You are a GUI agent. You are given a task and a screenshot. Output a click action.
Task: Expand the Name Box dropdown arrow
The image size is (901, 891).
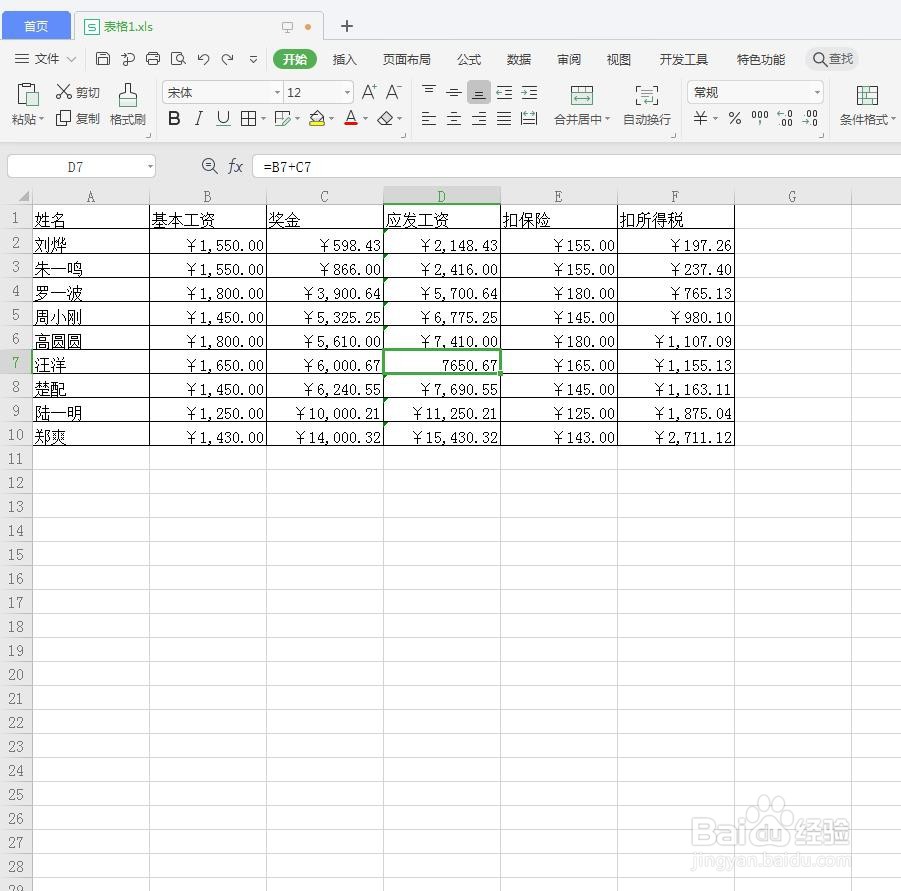[150, 167]
